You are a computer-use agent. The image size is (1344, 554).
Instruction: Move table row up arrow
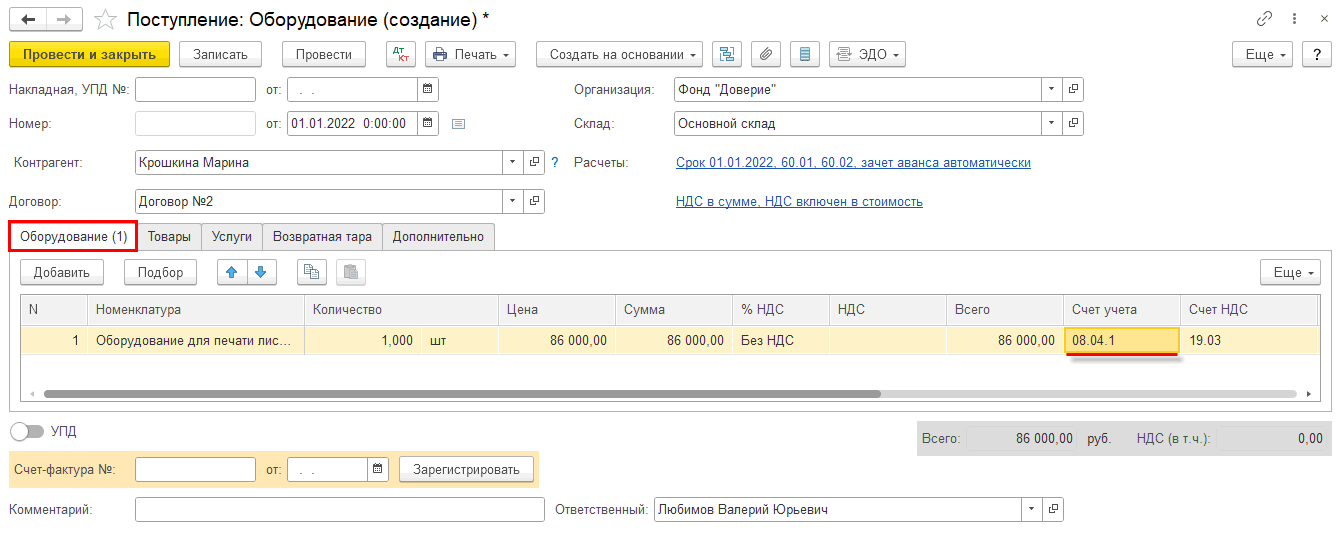click(x=232, y=272)
